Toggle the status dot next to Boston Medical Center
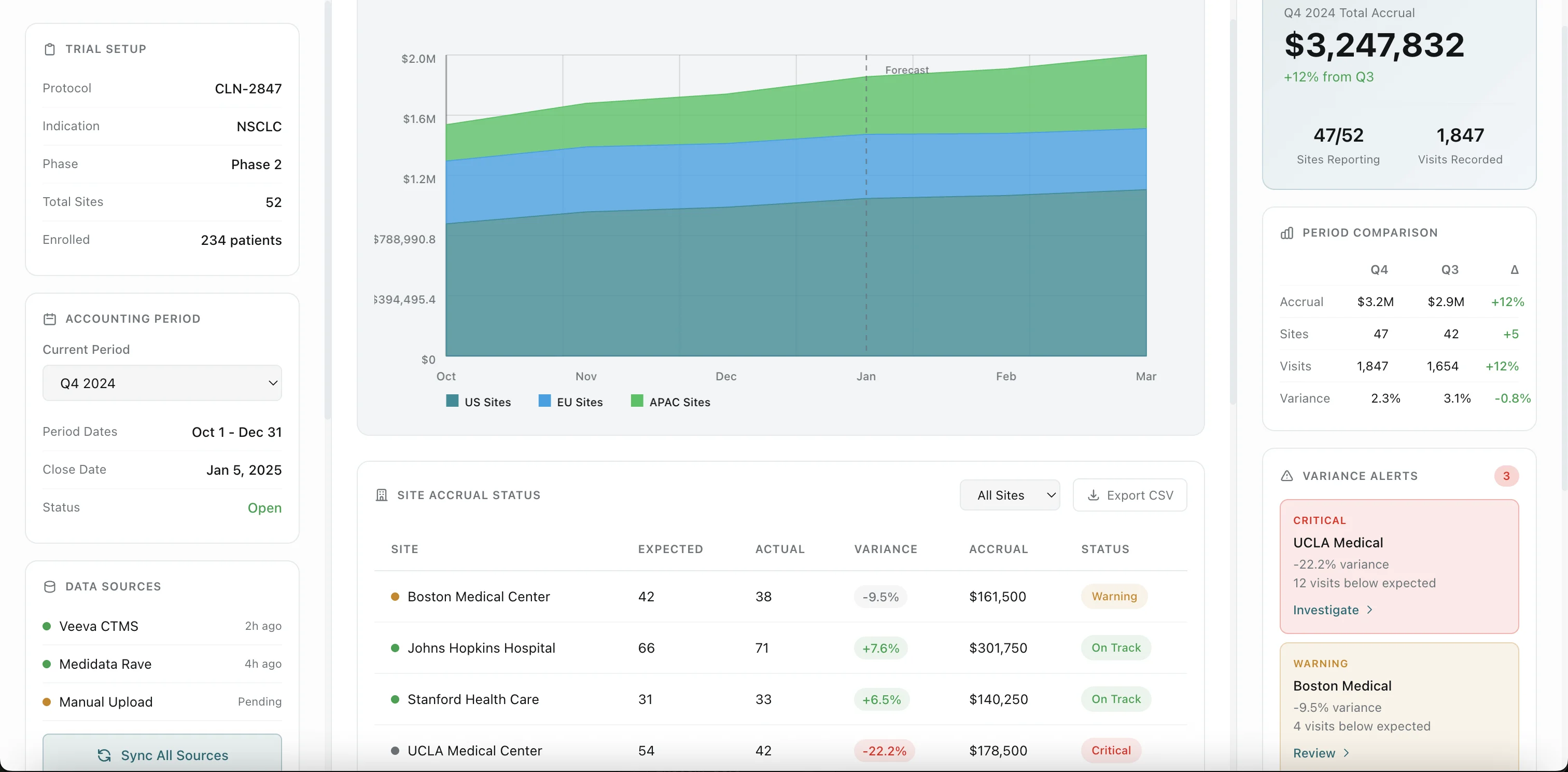 (x=395, y=597)
